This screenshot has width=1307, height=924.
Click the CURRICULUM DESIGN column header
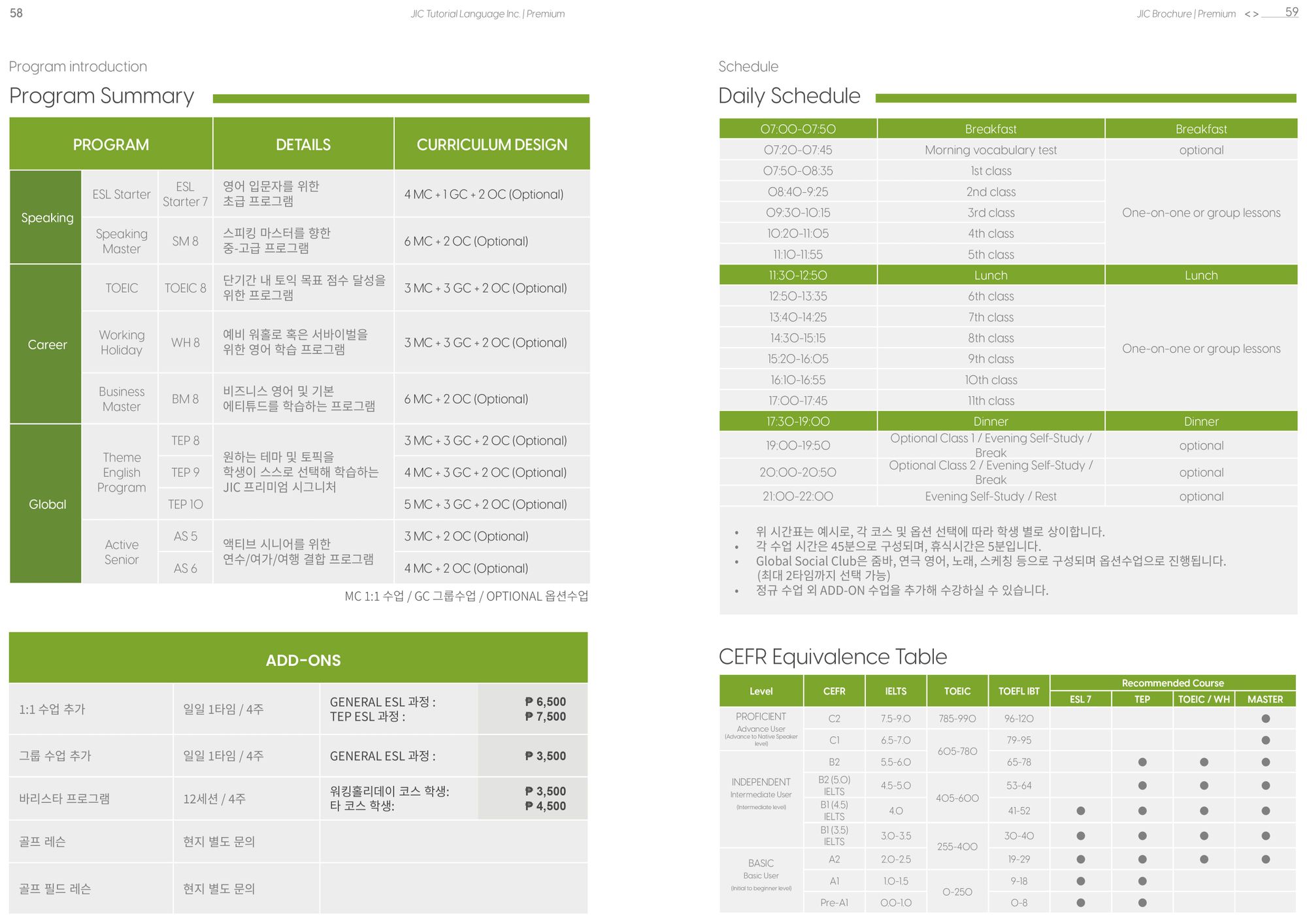pyautogui.click(x=492, y=144)
